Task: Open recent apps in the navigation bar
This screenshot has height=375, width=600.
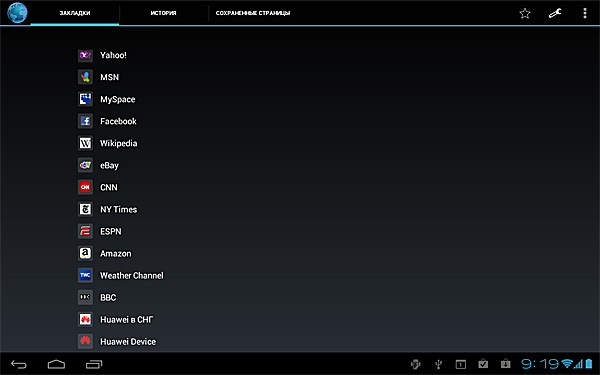Action: 94,364
